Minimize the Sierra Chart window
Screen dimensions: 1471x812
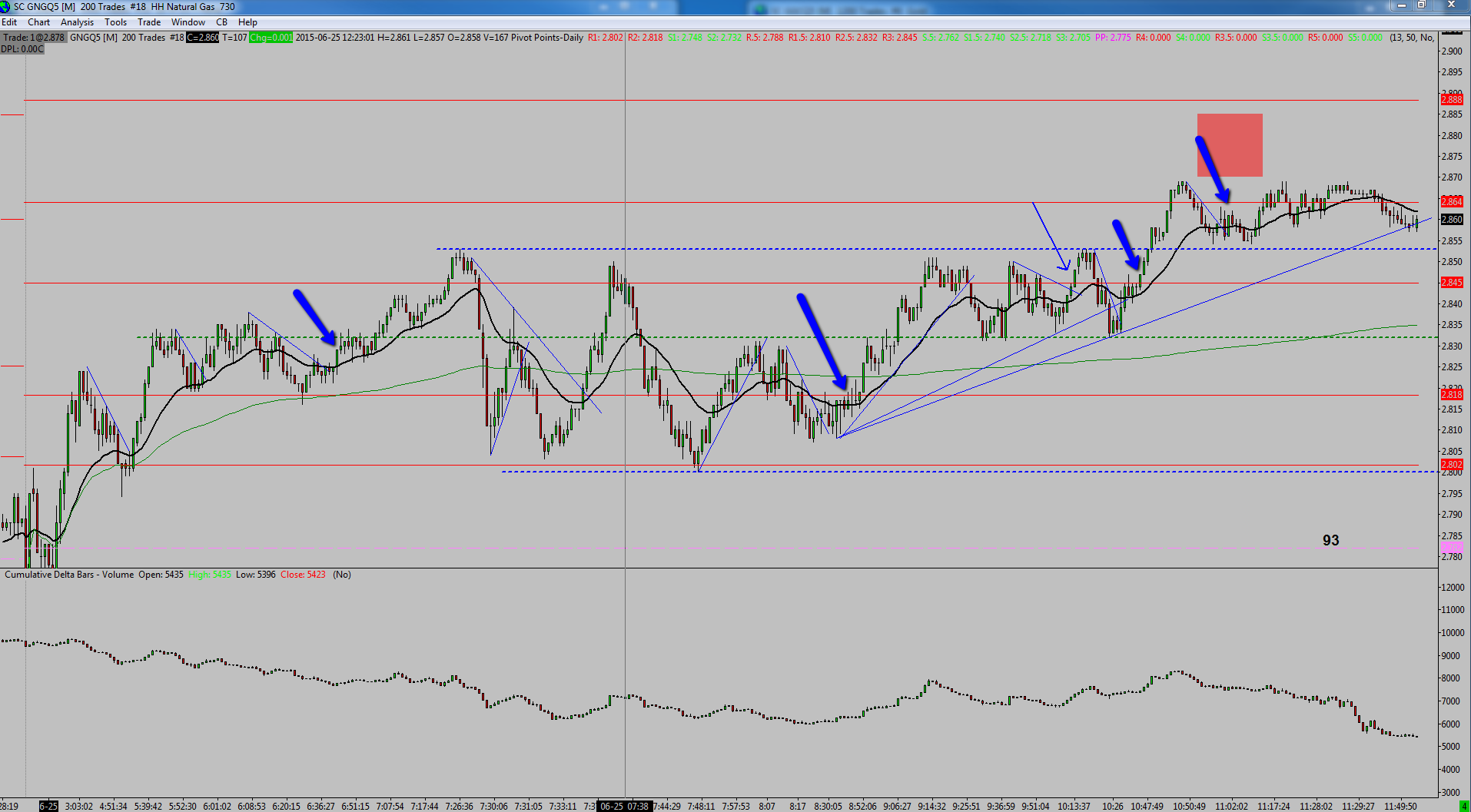pyautogui.click(x=1401, y=5)
